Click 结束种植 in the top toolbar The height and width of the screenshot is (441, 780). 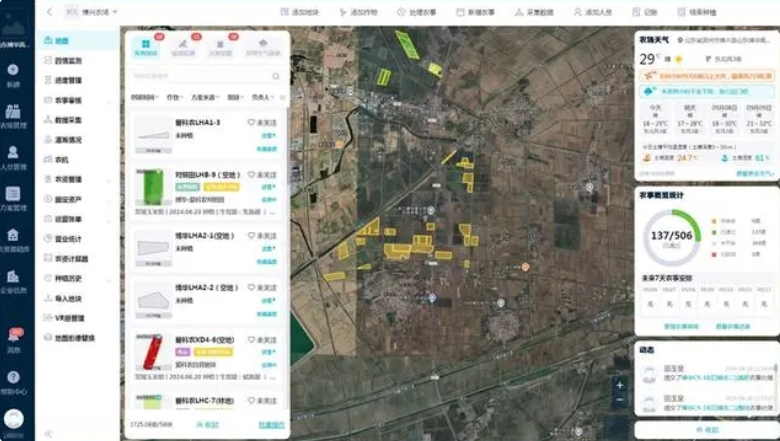(x=697, y=12)
